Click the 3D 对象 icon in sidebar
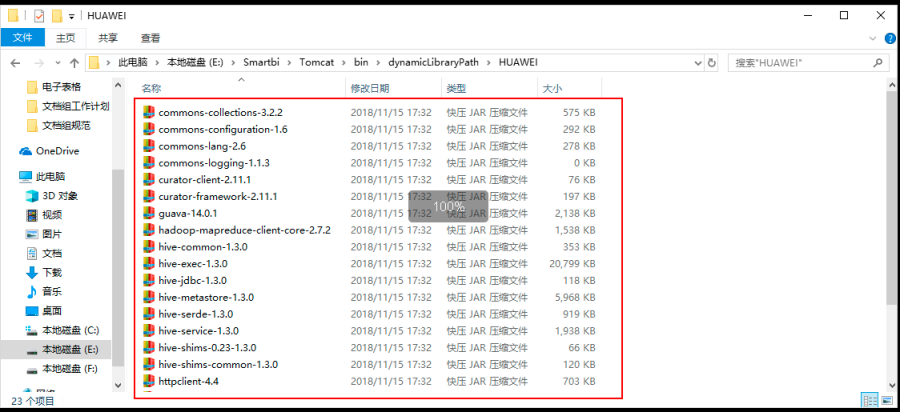The width and height of the screenshot is (900, 412). [x=32, y=196]
